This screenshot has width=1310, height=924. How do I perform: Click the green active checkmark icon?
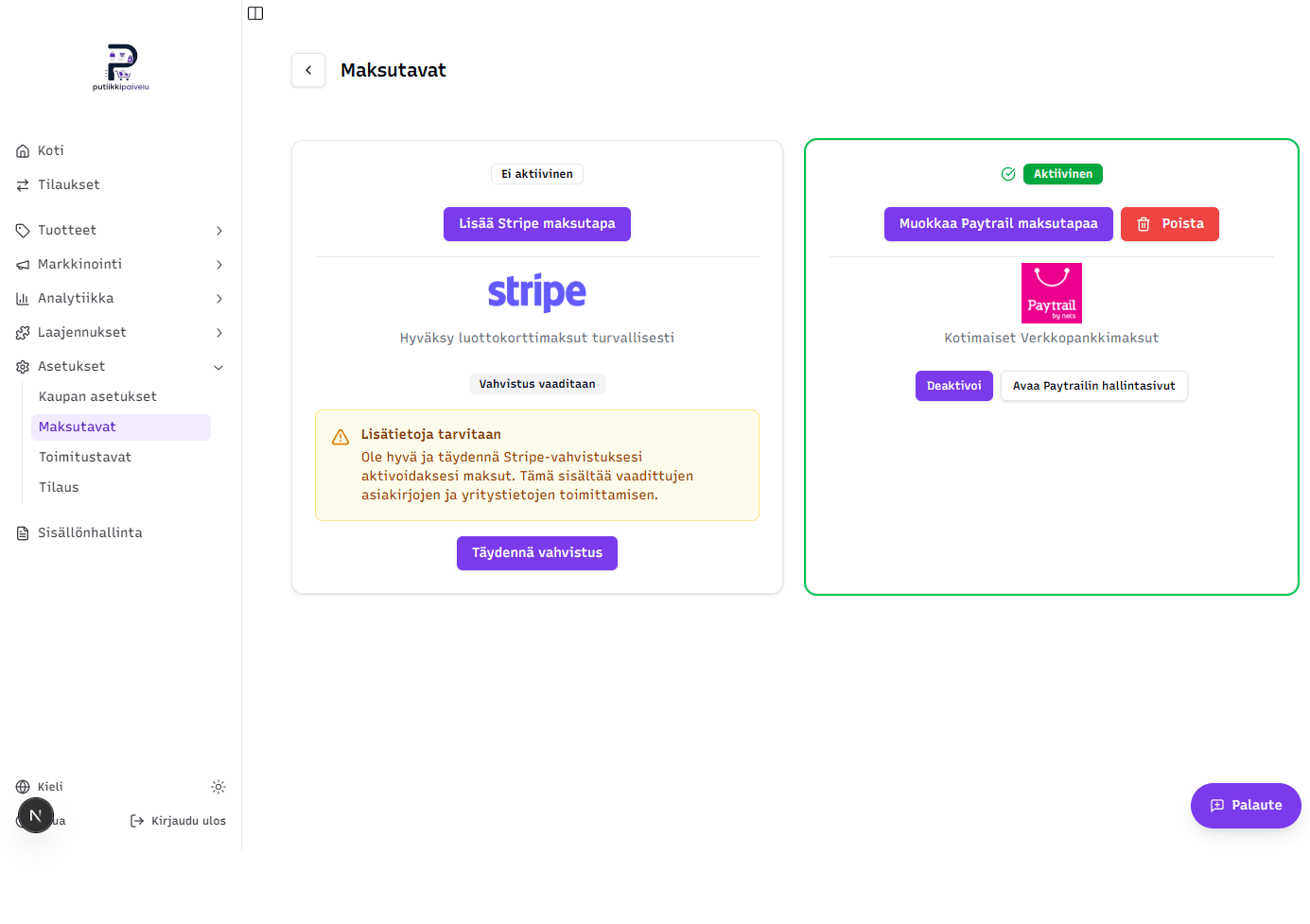tap(1008, 174)
